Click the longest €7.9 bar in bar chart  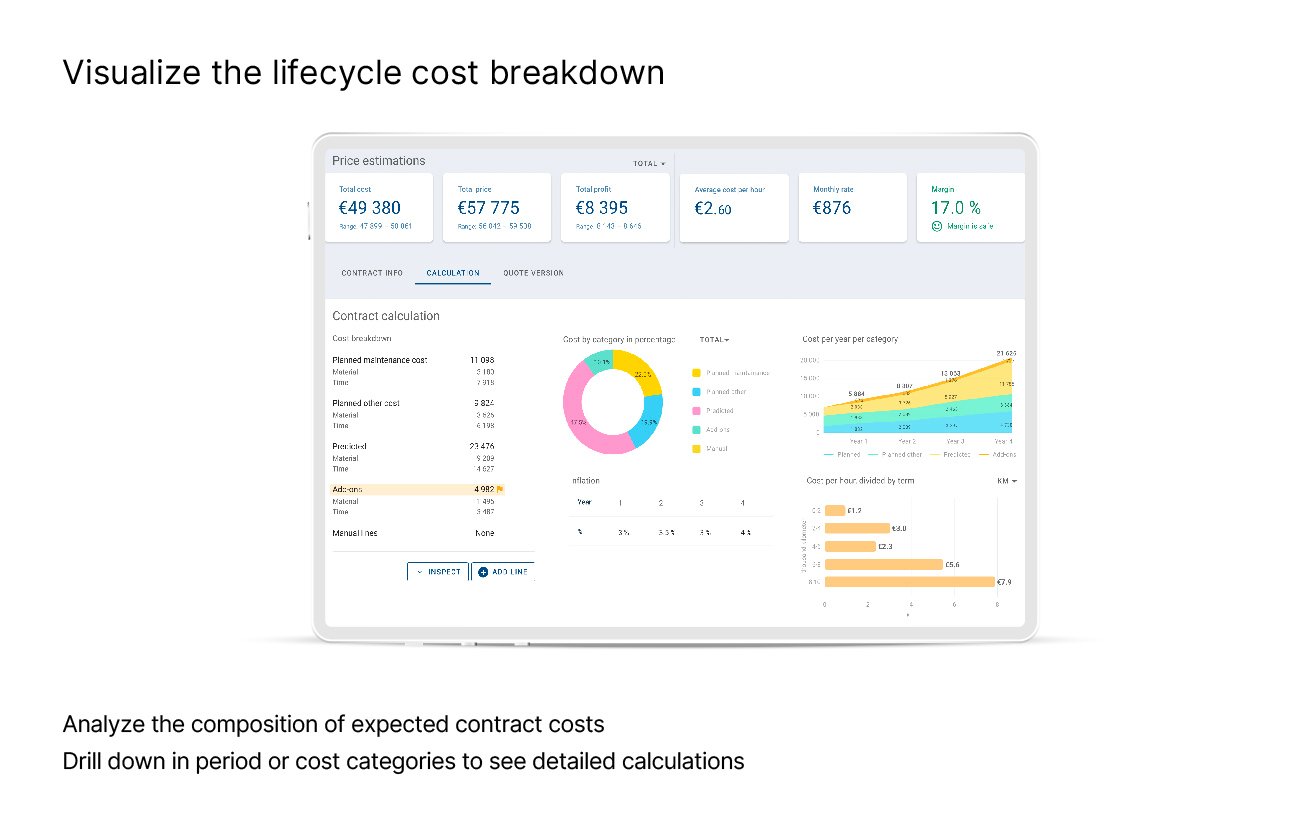pyautogui.click(x=910, y=581)
